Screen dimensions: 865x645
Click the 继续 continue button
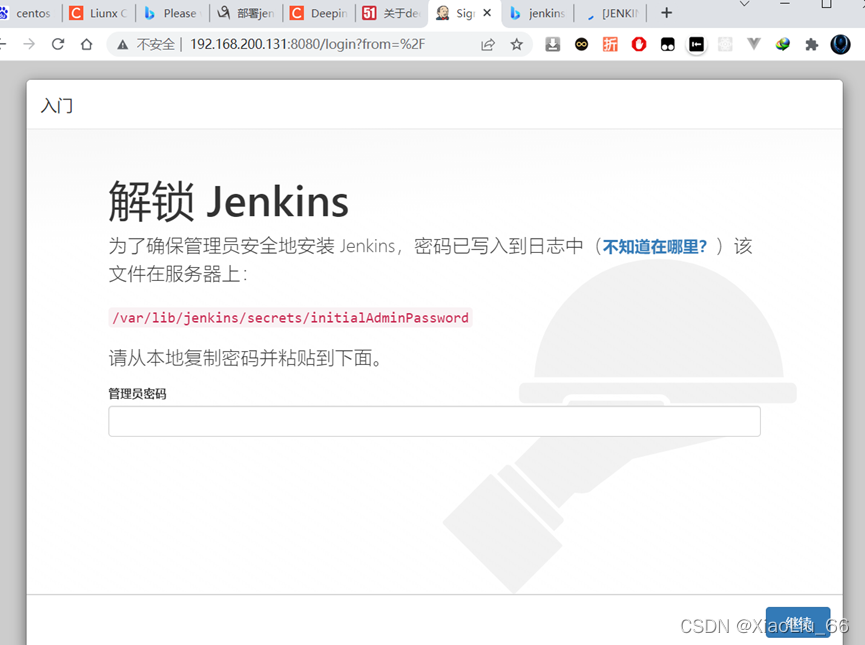coord(798,624)
